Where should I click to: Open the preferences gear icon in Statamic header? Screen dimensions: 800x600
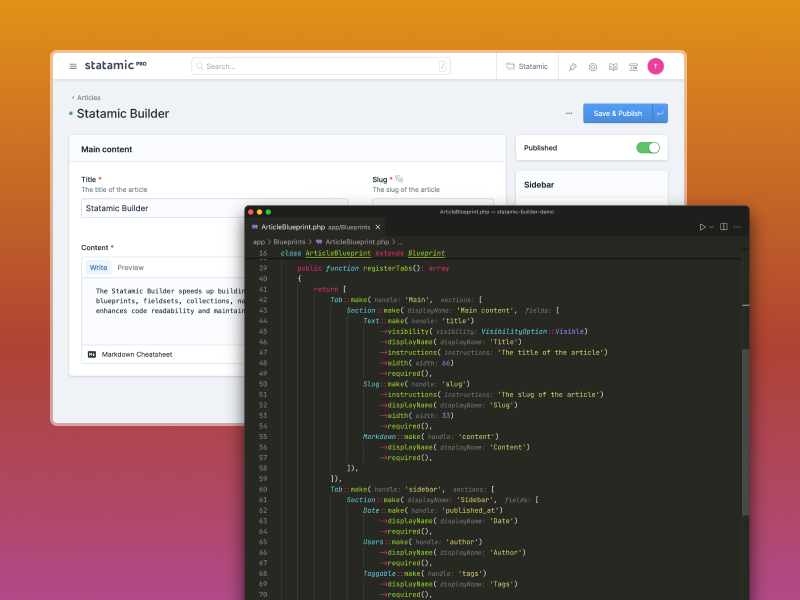pyautogui.click(x=593, y=67)
